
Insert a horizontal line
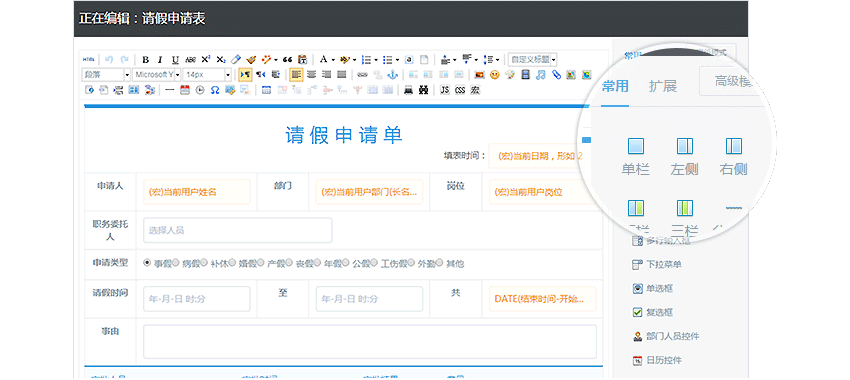(x=170, y=90)
